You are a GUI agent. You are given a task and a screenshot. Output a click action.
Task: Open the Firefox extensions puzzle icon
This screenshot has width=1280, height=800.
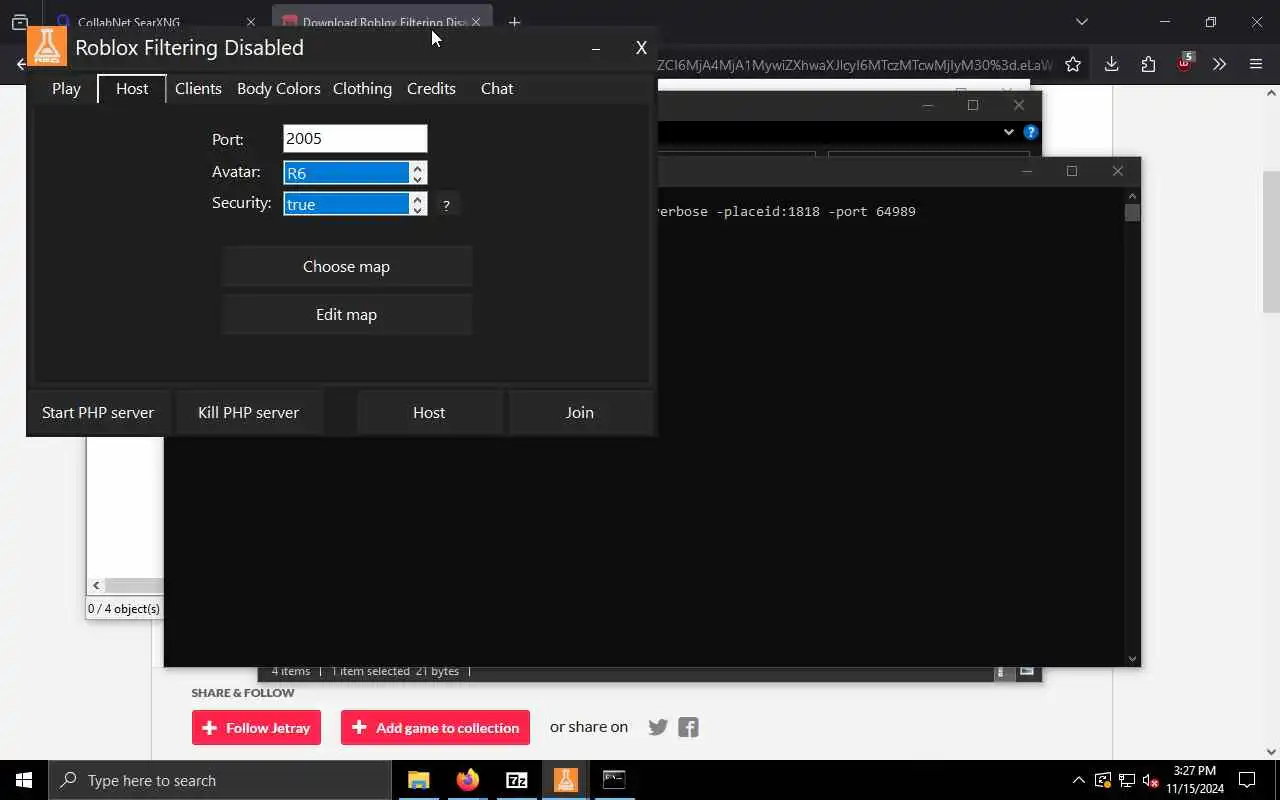click(x=1148, y=64)
